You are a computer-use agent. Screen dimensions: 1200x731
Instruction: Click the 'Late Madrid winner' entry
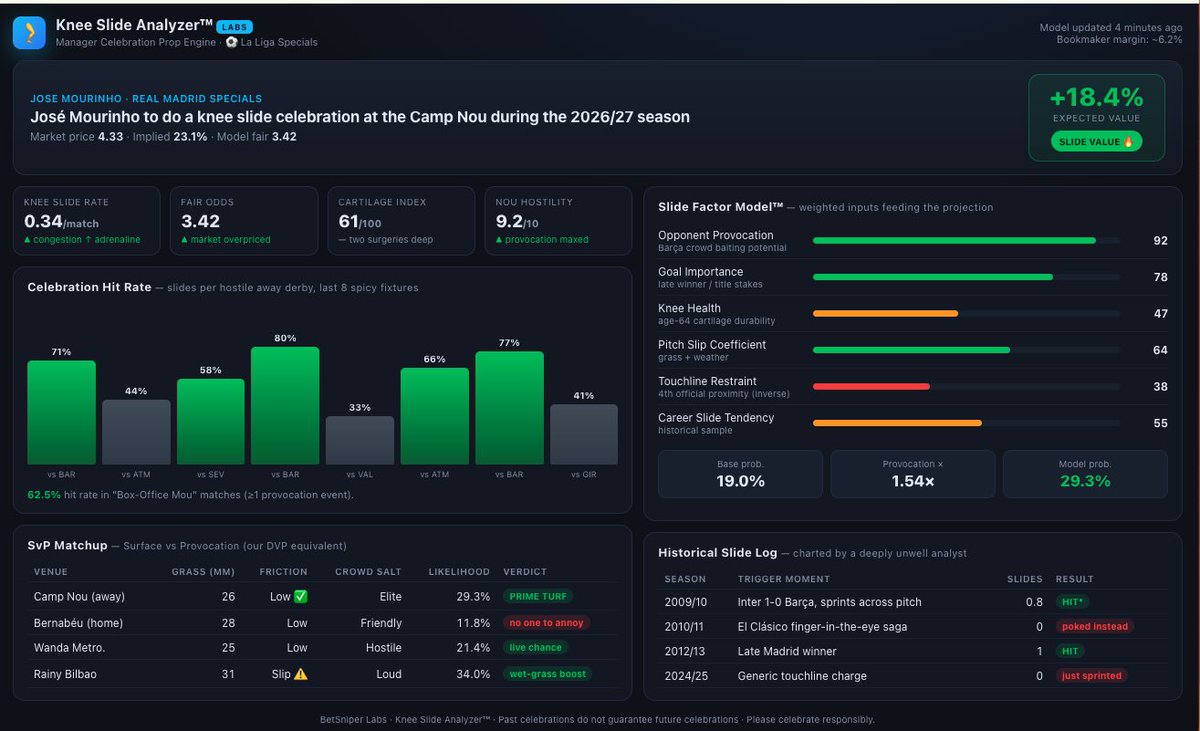787,651
